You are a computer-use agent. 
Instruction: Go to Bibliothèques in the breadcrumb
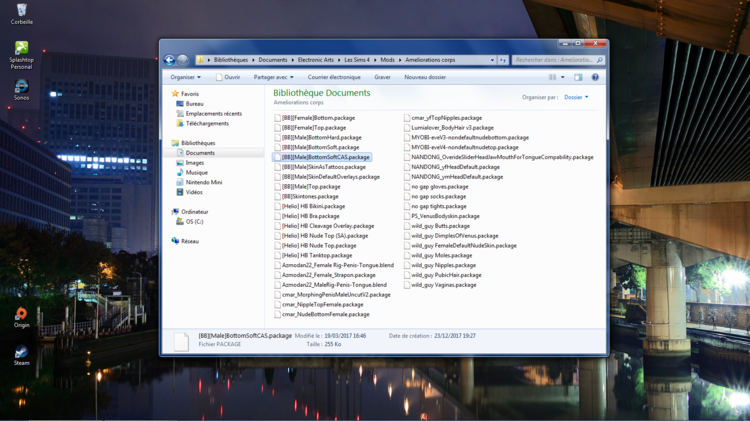231,60
